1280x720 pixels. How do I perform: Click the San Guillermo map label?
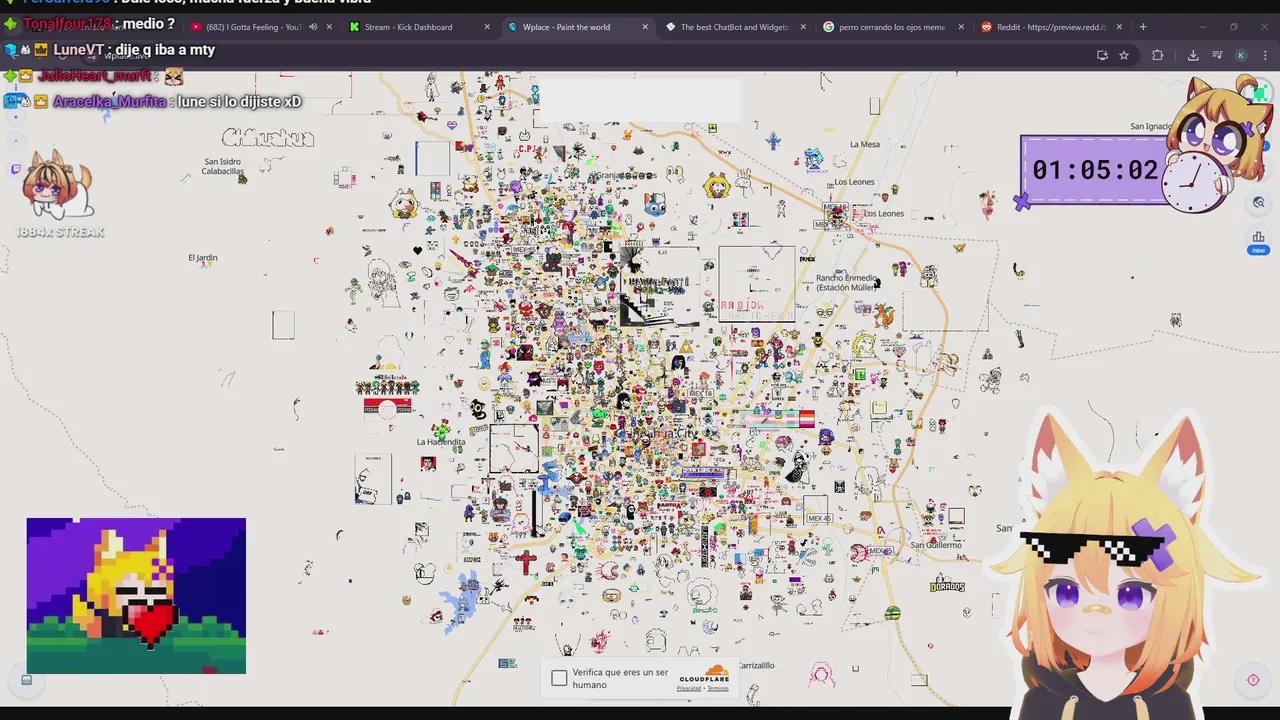(x=936, y=545)
